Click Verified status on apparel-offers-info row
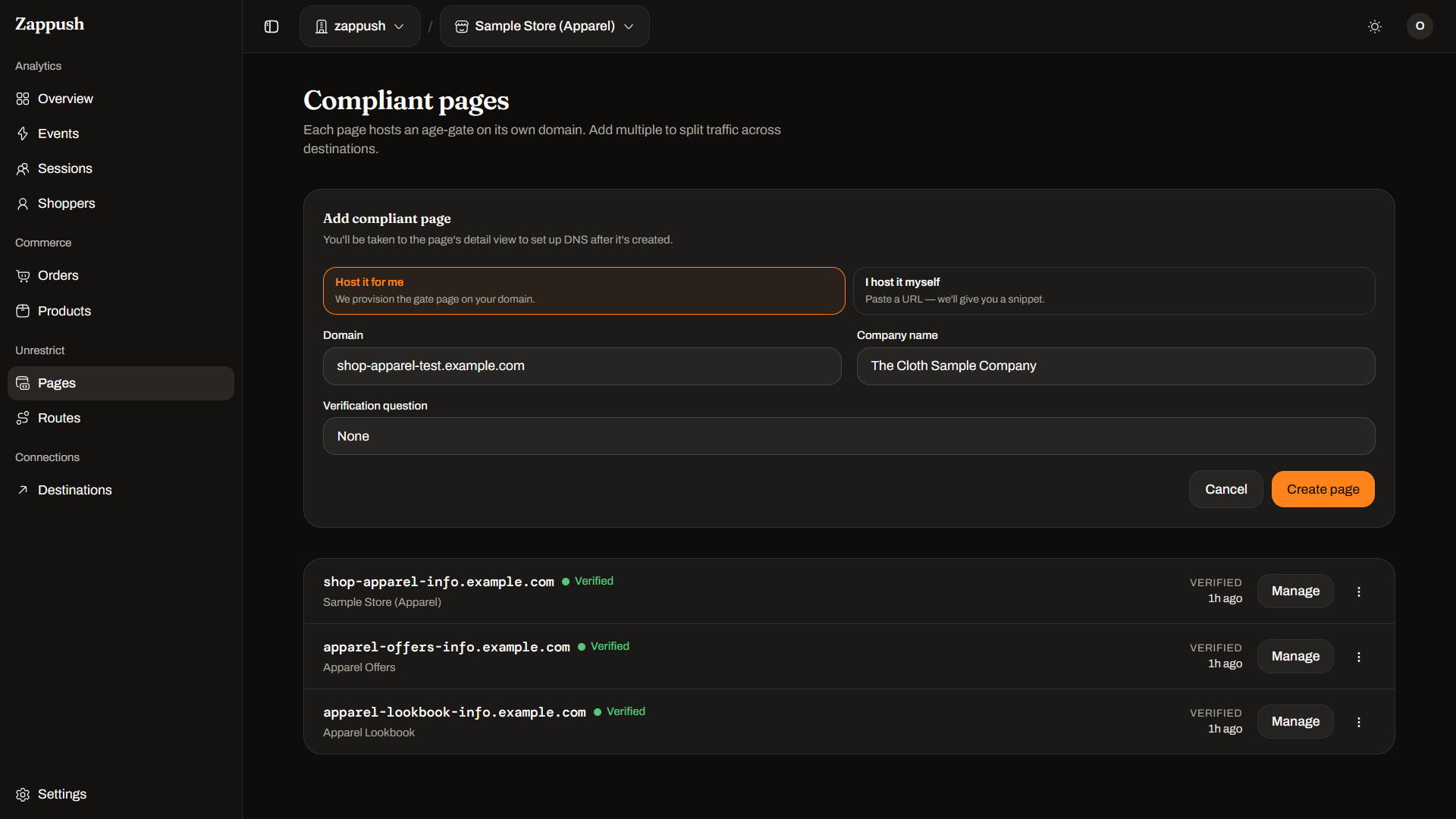The width and height of the screenshot is (1456, 819). click(x=604, y=646)
